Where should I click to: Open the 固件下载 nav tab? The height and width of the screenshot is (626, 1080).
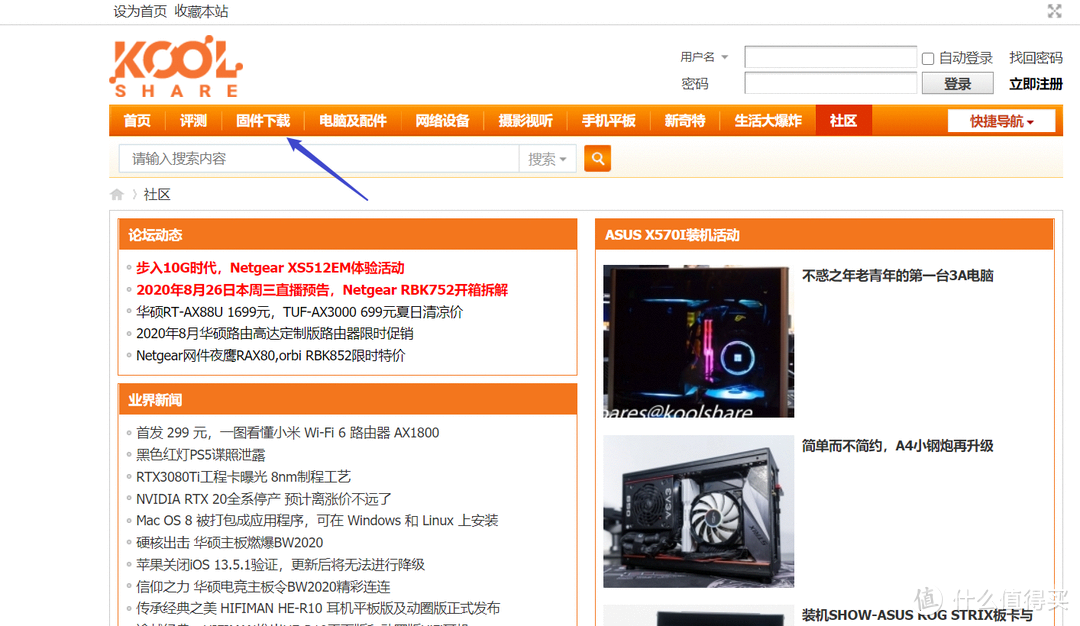pyautogui.click(x=263, y=121)
